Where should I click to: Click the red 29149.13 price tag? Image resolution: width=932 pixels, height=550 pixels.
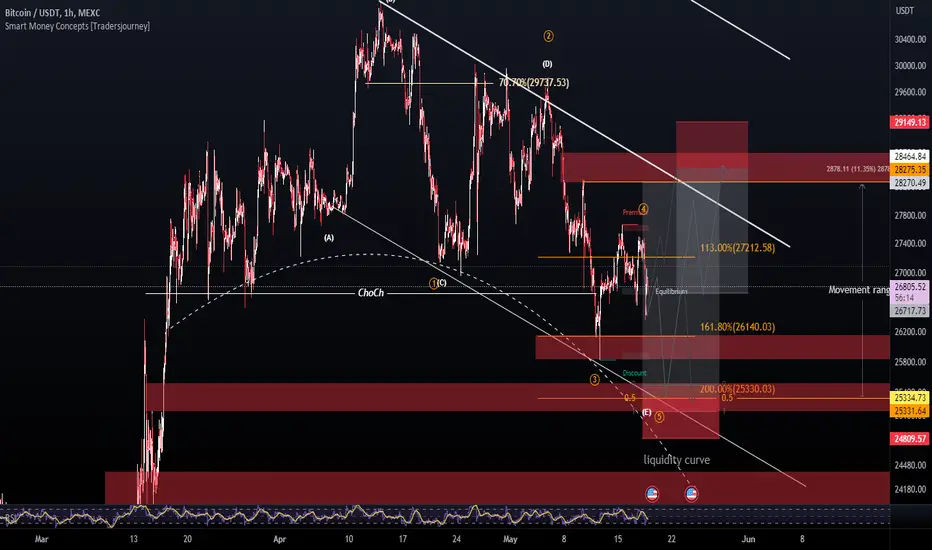coord(910,122)
